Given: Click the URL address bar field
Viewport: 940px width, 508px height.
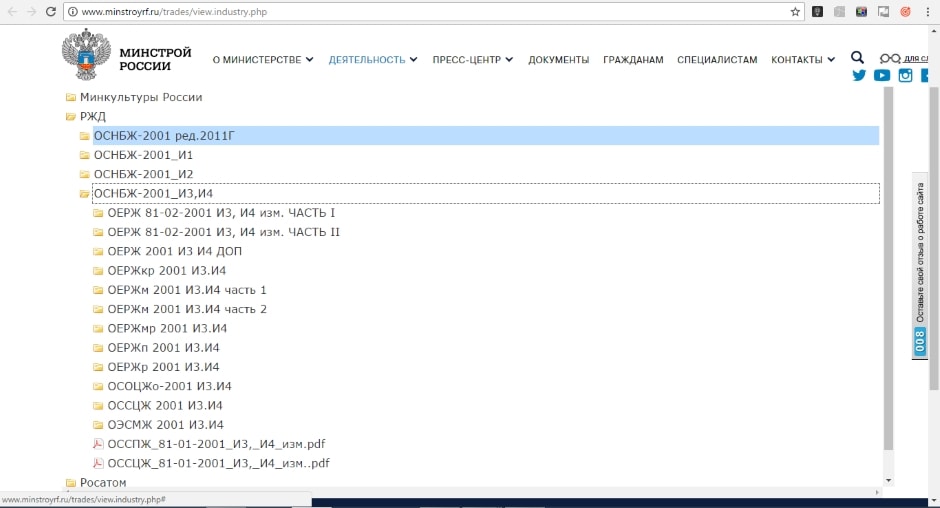Looking at the screenshot, I should 433,11.
